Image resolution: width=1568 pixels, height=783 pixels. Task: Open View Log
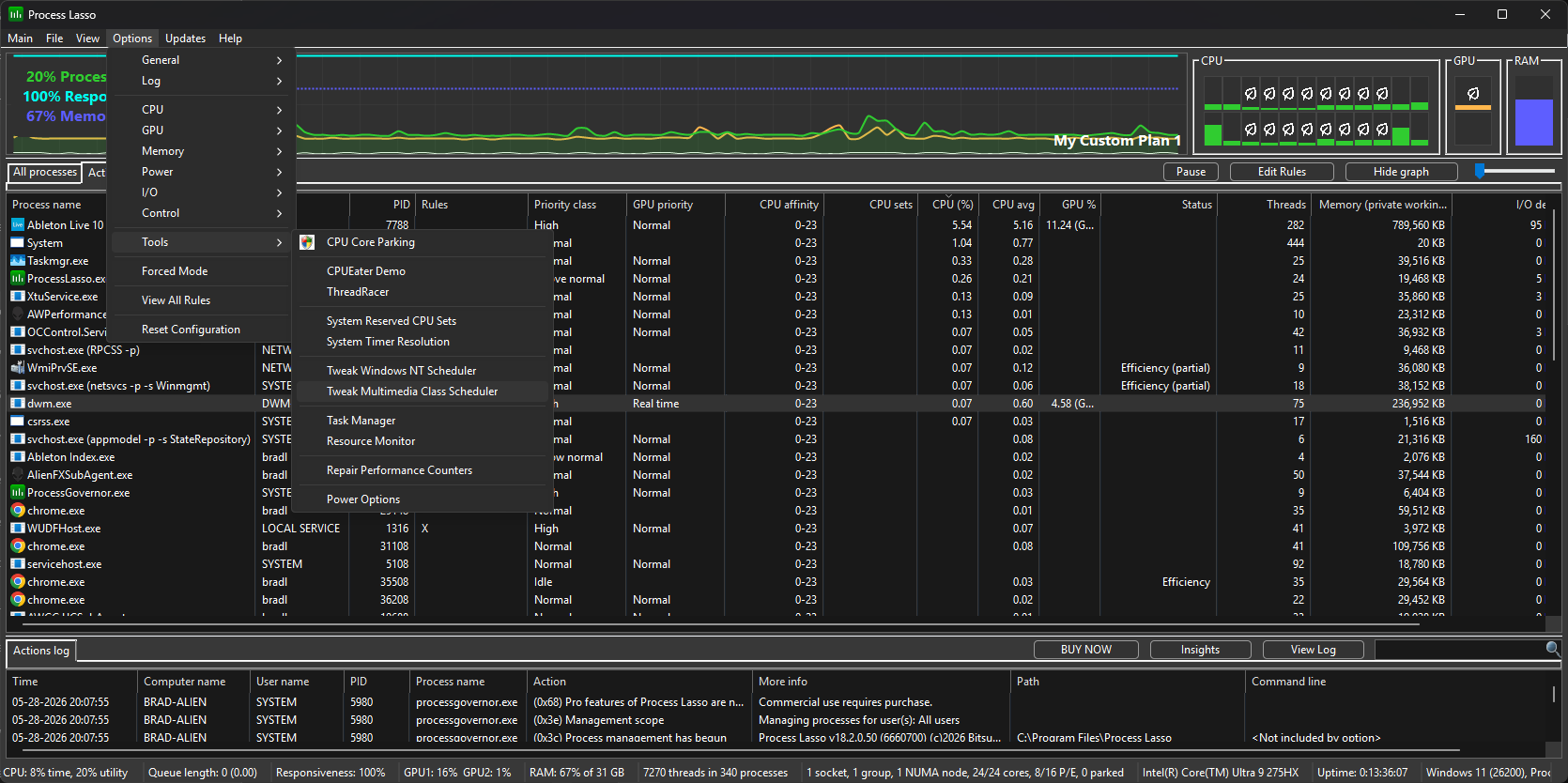coord(1313,650)
